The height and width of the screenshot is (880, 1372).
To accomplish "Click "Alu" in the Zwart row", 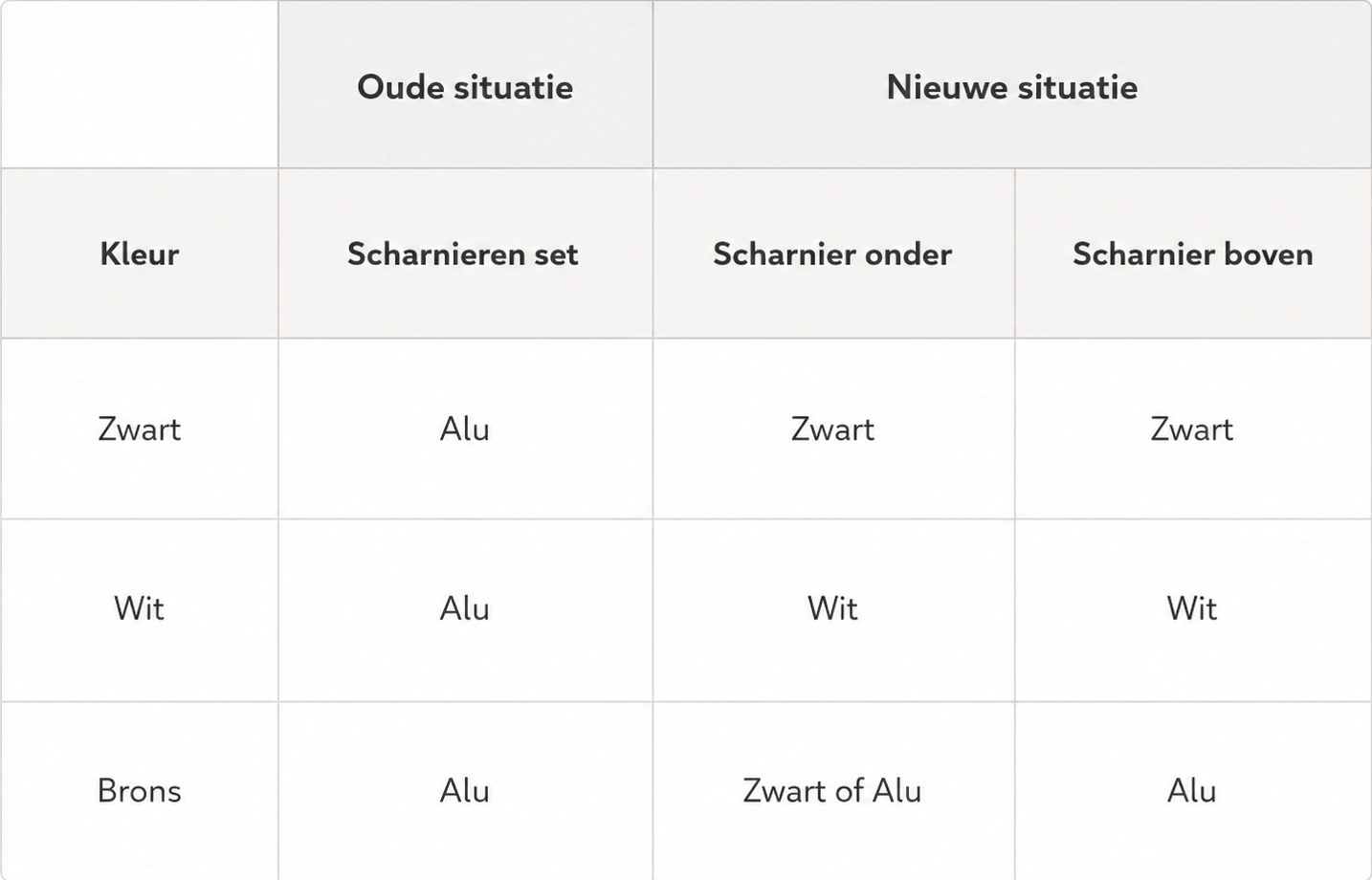I will click(465, 429).
